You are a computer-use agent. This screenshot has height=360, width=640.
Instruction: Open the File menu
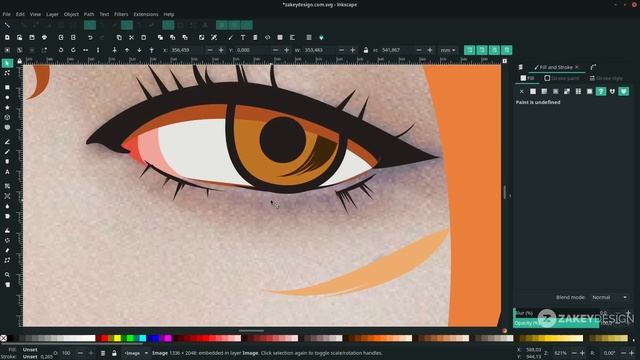click(x=7, y=14)
